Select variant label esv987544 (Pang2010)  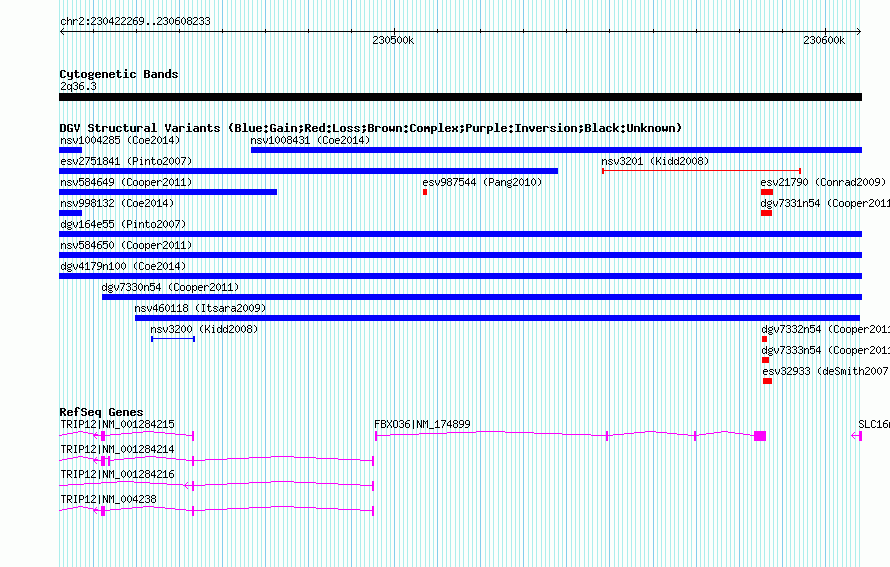coord(482,182)
